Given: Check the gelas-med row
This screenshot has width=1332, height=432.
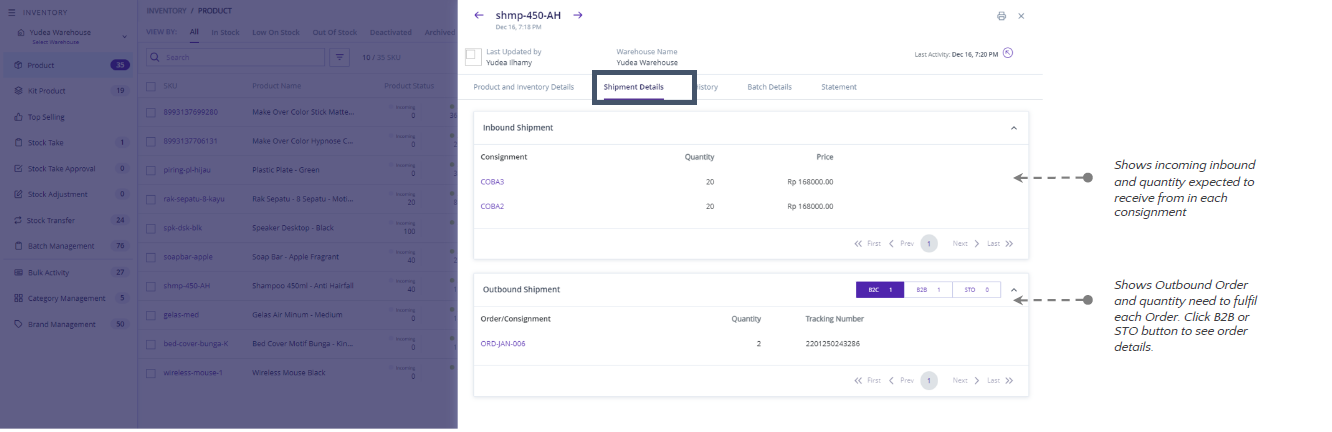Looking at the screenshot, I should click(151, 315).
